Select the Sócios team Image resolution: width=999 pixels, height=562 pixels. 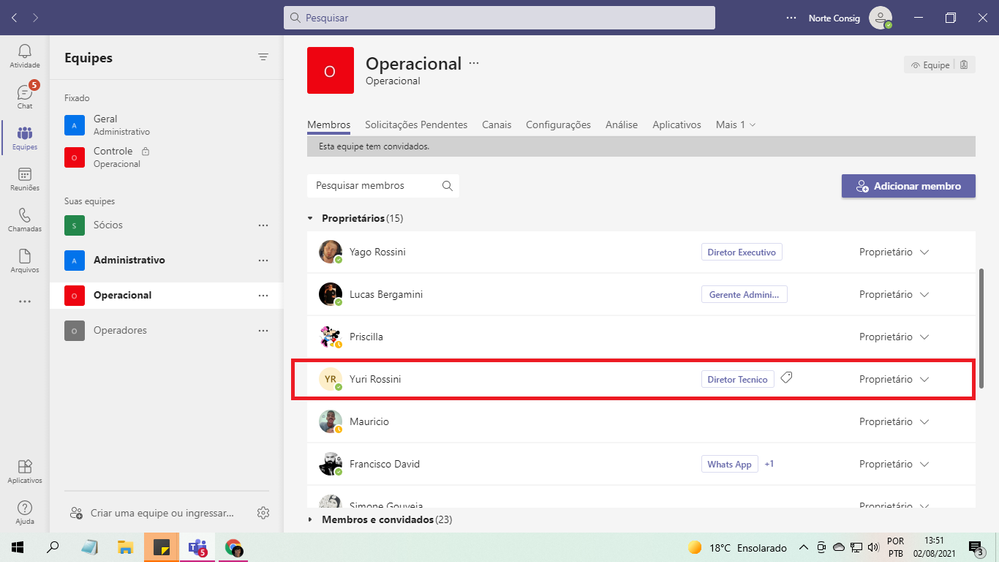click(166, 225)
